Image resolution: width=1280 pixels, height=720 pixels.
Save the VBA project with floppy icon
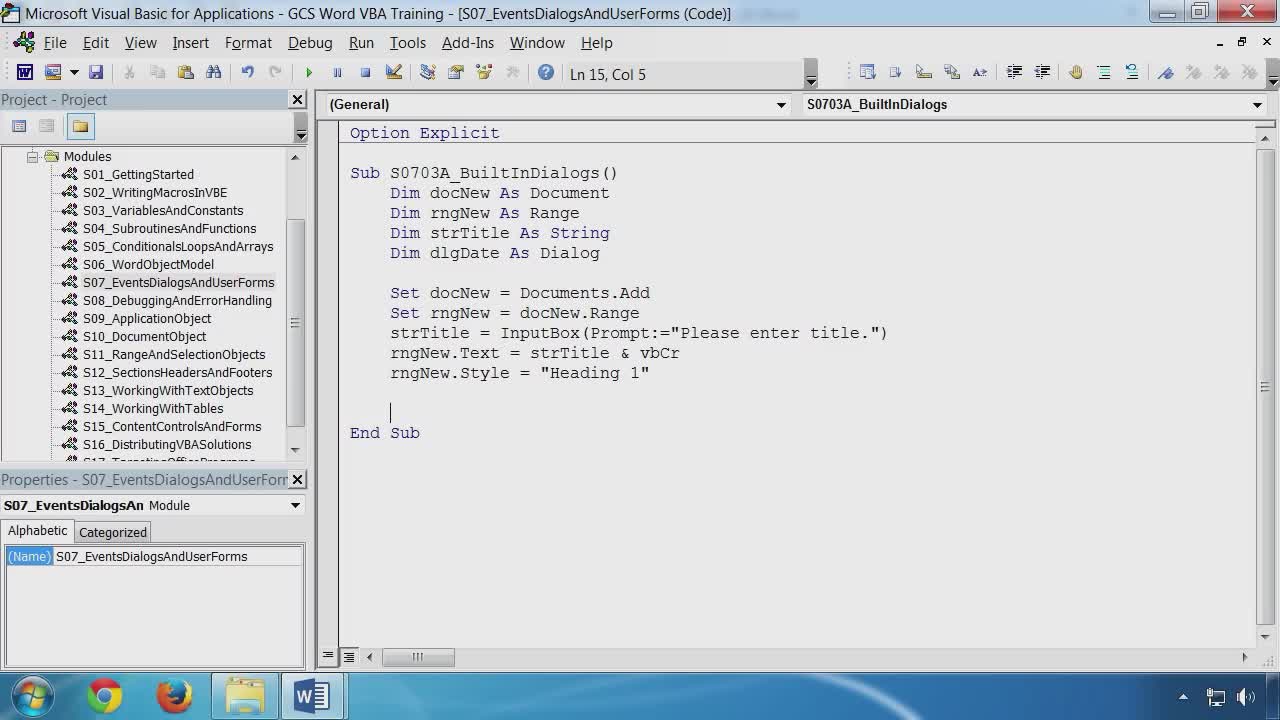96,72
